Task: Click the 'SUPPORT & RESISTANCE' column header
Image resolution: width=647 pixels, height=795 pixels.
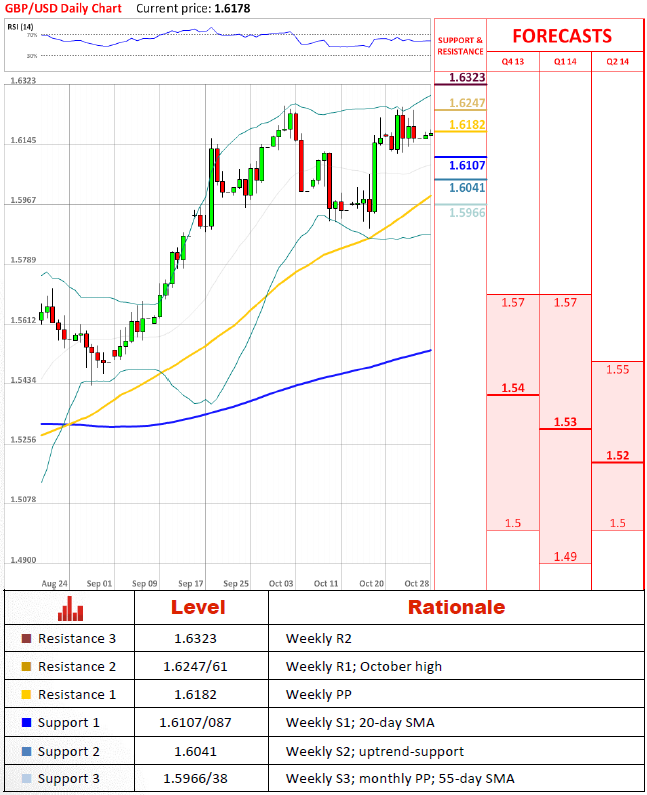Action: 460,46
